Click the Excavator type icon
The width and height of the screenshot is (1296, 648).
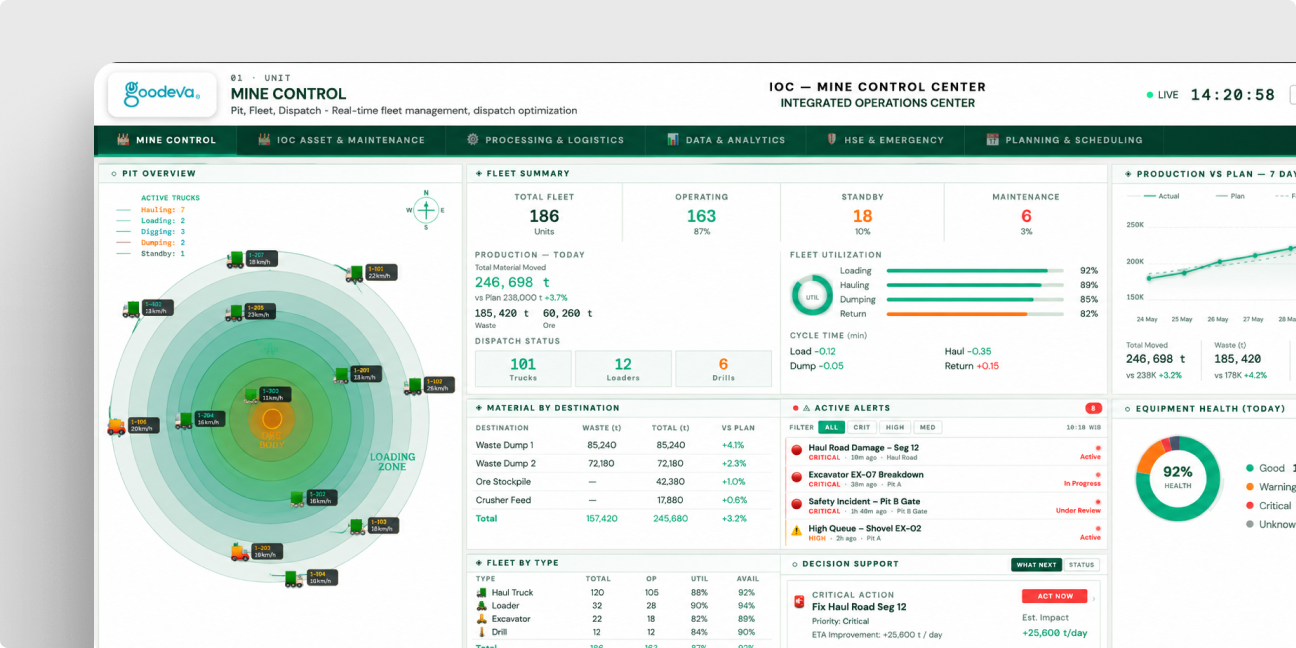click(x=482, y=619)
